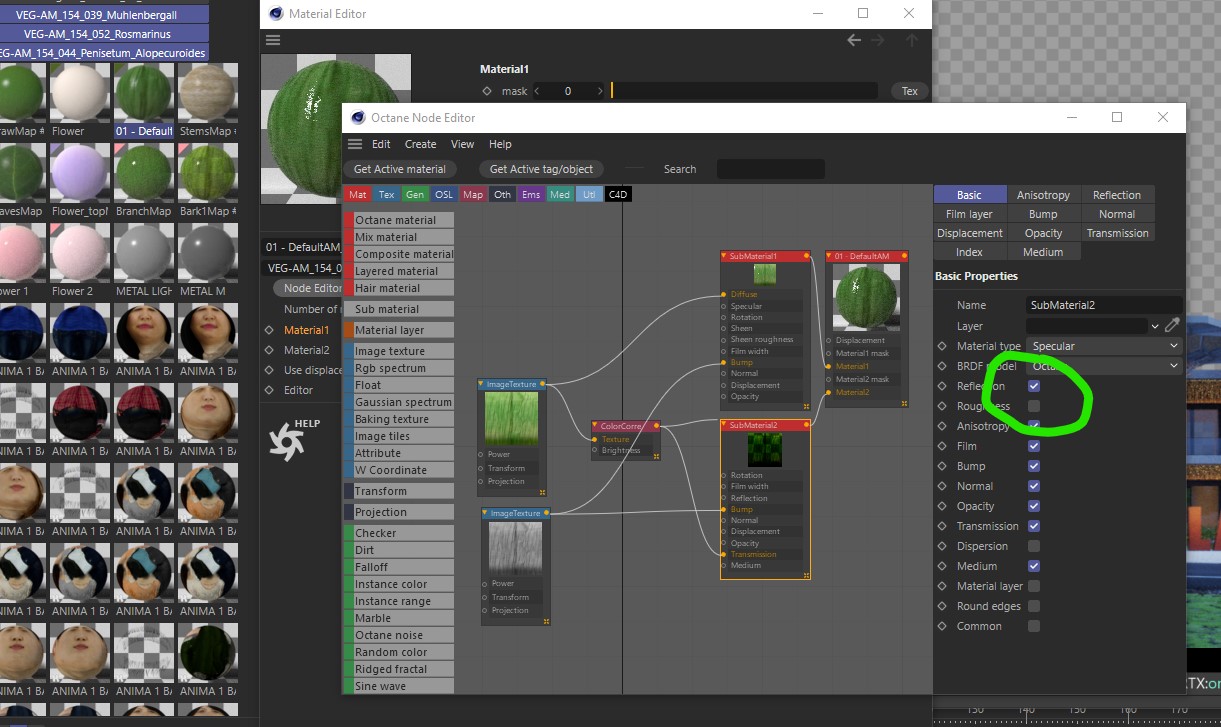1221x727 pixels.
Task: Open the View menu
Action: (x=462, y=144)
